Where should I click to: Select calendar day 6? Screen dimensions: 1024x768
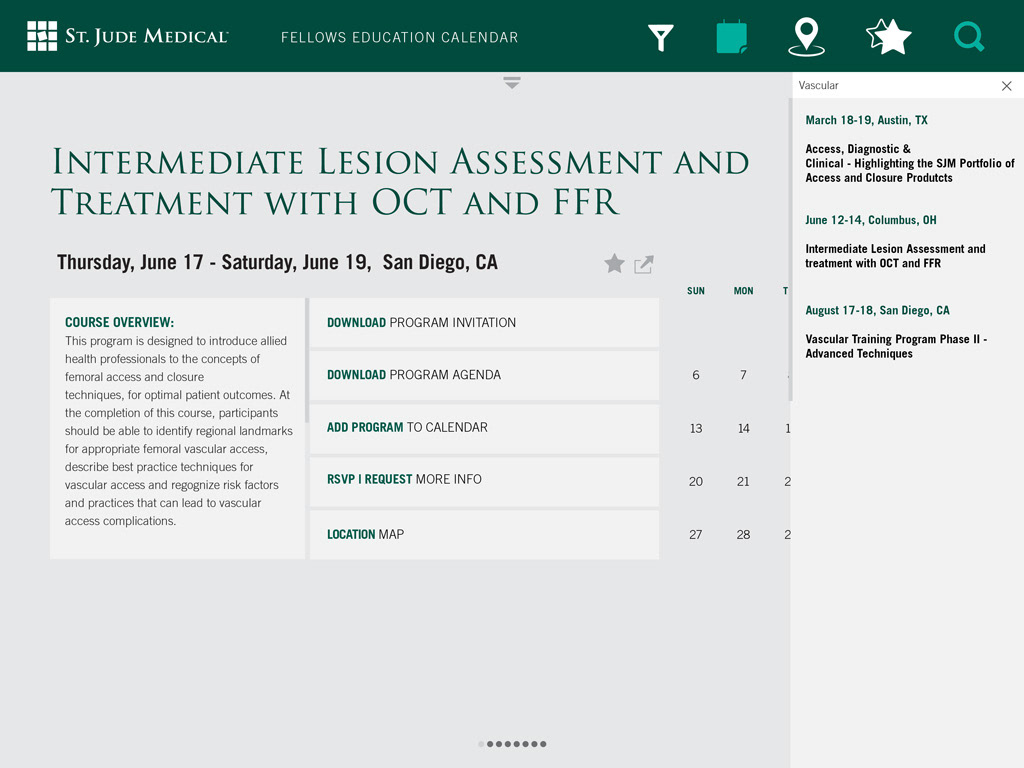coord(696,375)
